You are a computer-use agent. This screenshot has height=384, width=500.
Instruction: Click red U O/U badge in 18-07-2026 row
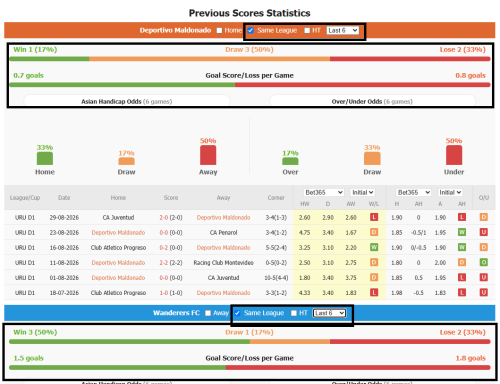[484, 292]
